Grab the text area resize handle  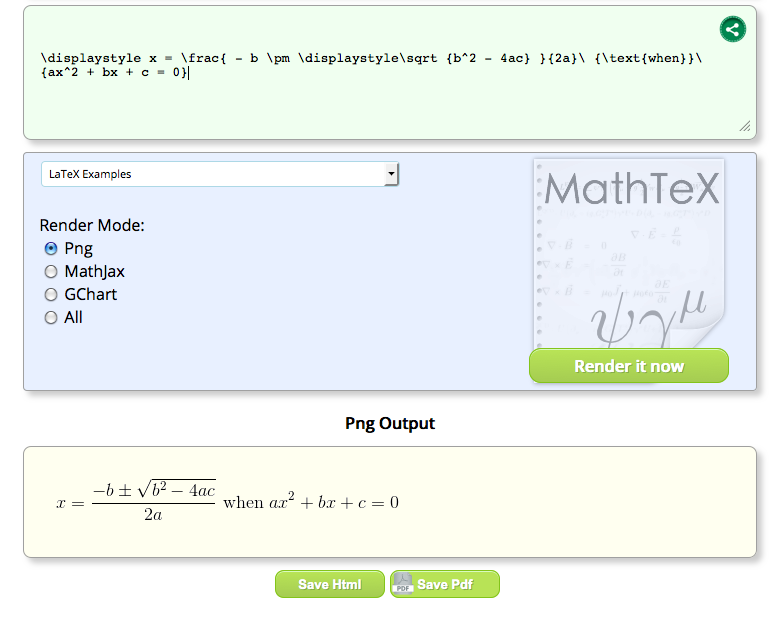pos(745,126)
